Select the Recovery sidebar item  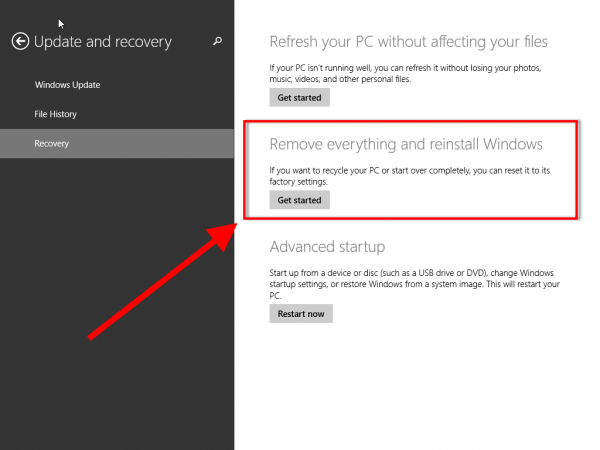[117, 143]
